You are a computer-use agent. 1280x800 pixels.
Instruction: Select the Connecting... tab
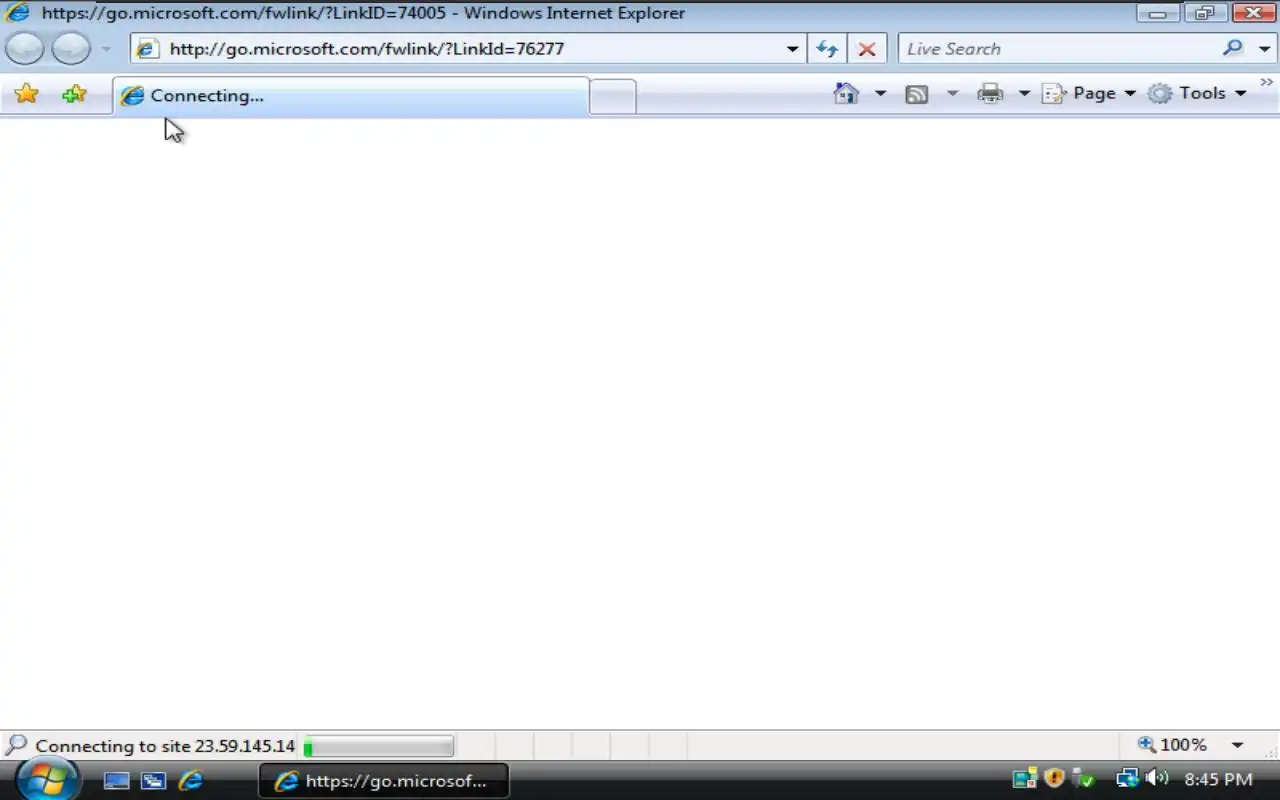point(351,95)
